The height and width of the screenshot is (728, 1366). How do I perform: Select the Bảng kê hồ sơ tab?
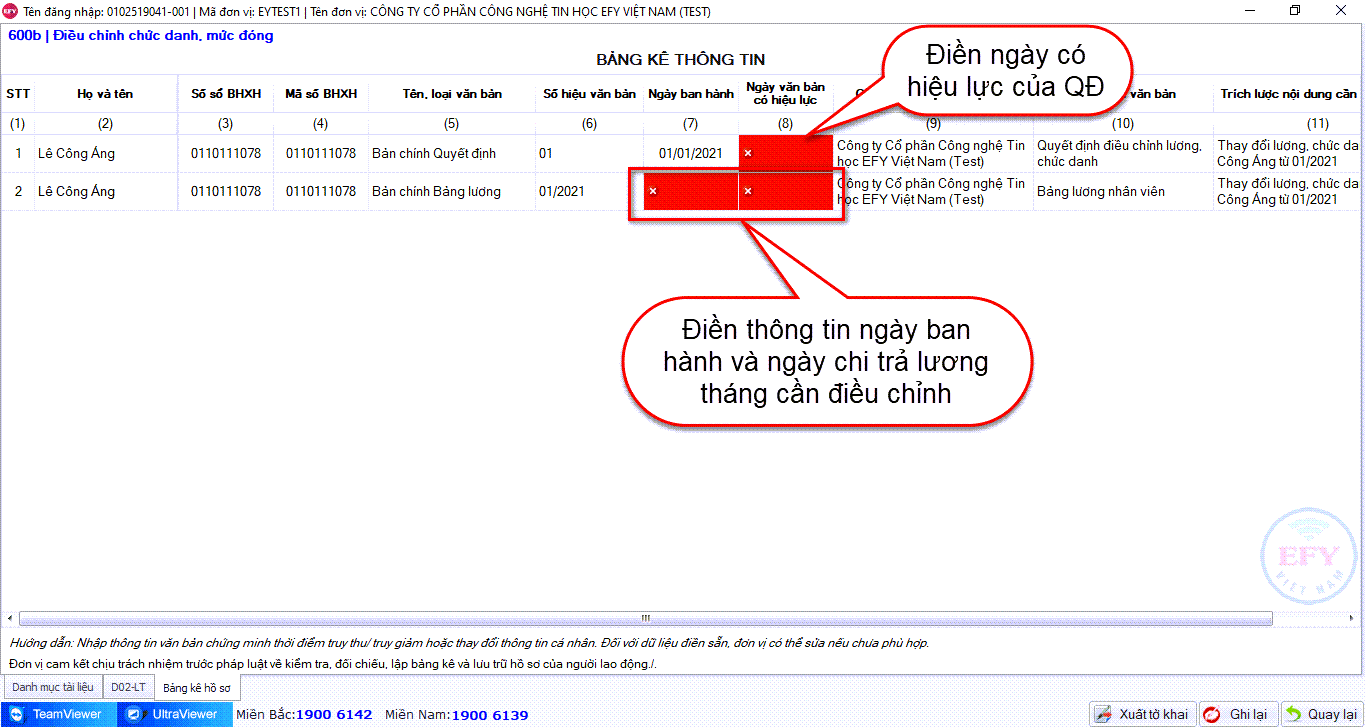[x=197, y=688]
